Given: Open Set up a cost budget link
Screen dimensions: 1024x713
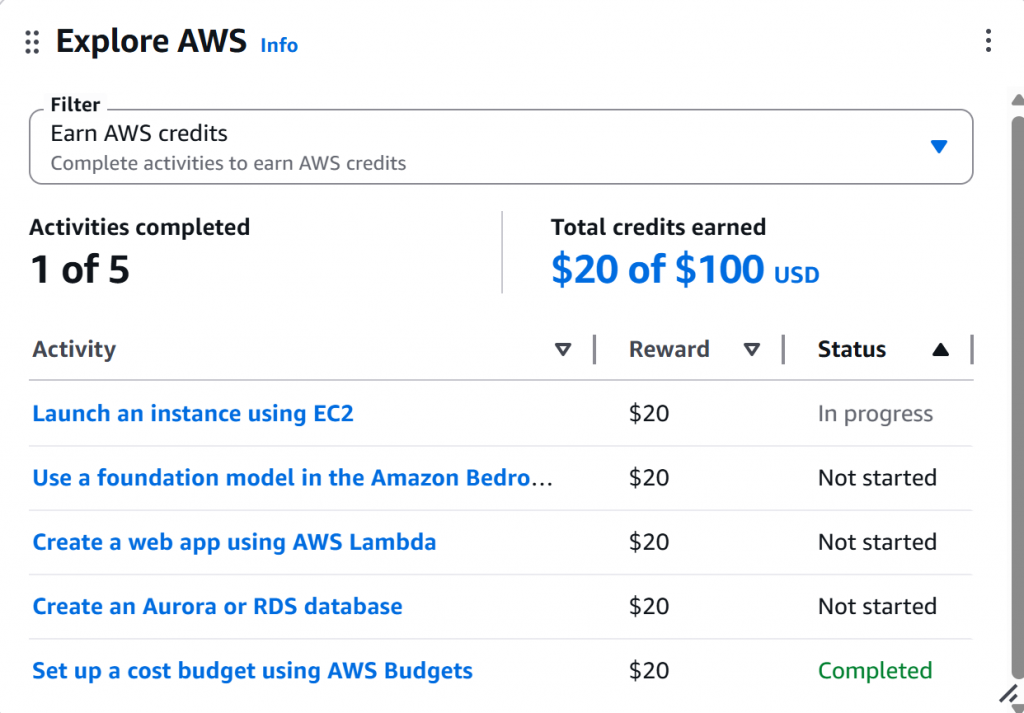Looking at the screenshot, I should point(252,670).
